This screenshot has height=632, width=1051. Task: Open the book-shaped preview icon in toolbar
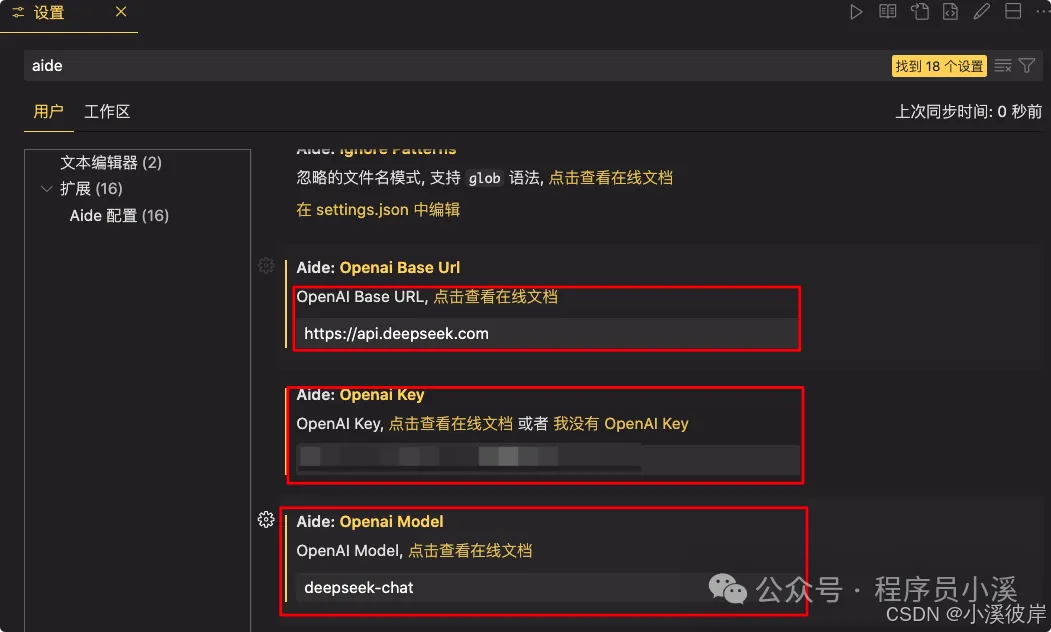click(x=887, y=12)
